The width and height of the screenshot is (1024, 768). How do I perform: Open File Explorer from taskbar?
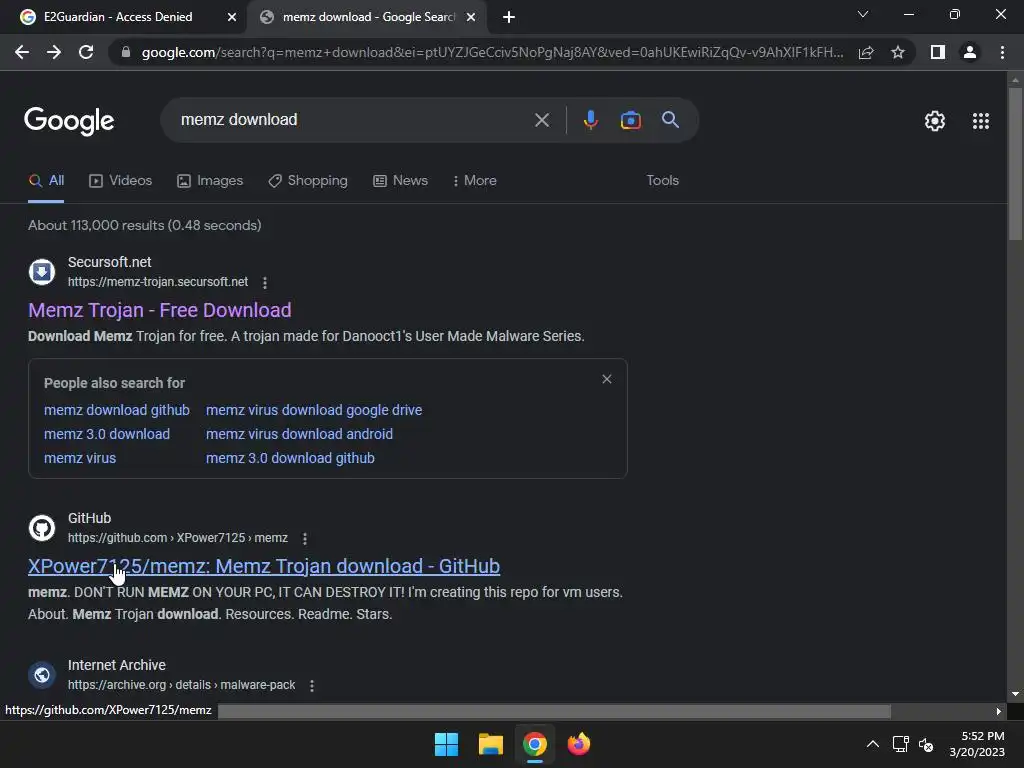490,744
